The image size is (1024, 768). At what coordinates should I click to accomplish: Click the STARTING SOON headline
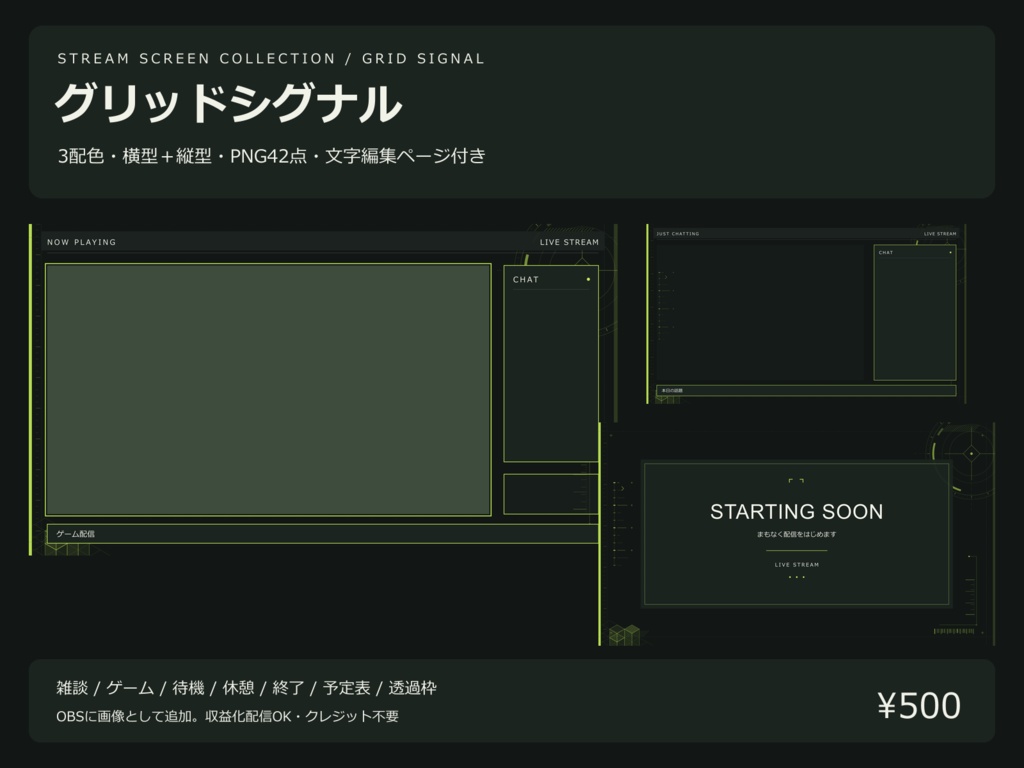coord(797,512)
